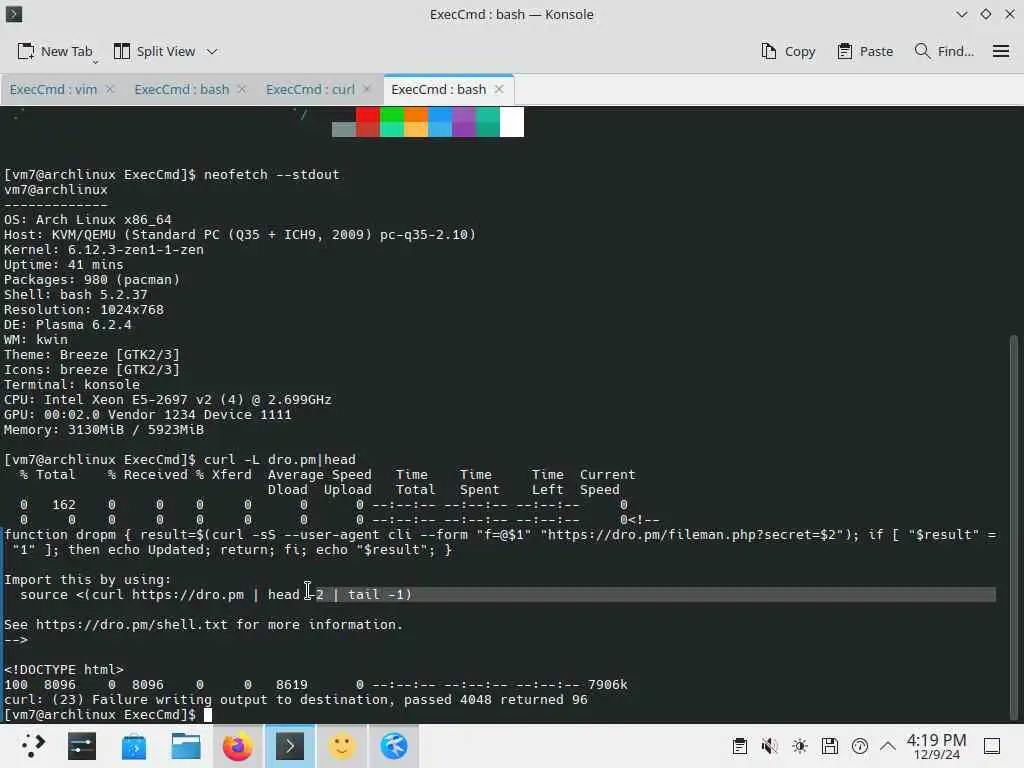Image resolution: width=1024 pixels, height=768 pixels.
Task: Click the keep-above diamond button in title bar
Action: pyautogui.click(x=985, y=14)
